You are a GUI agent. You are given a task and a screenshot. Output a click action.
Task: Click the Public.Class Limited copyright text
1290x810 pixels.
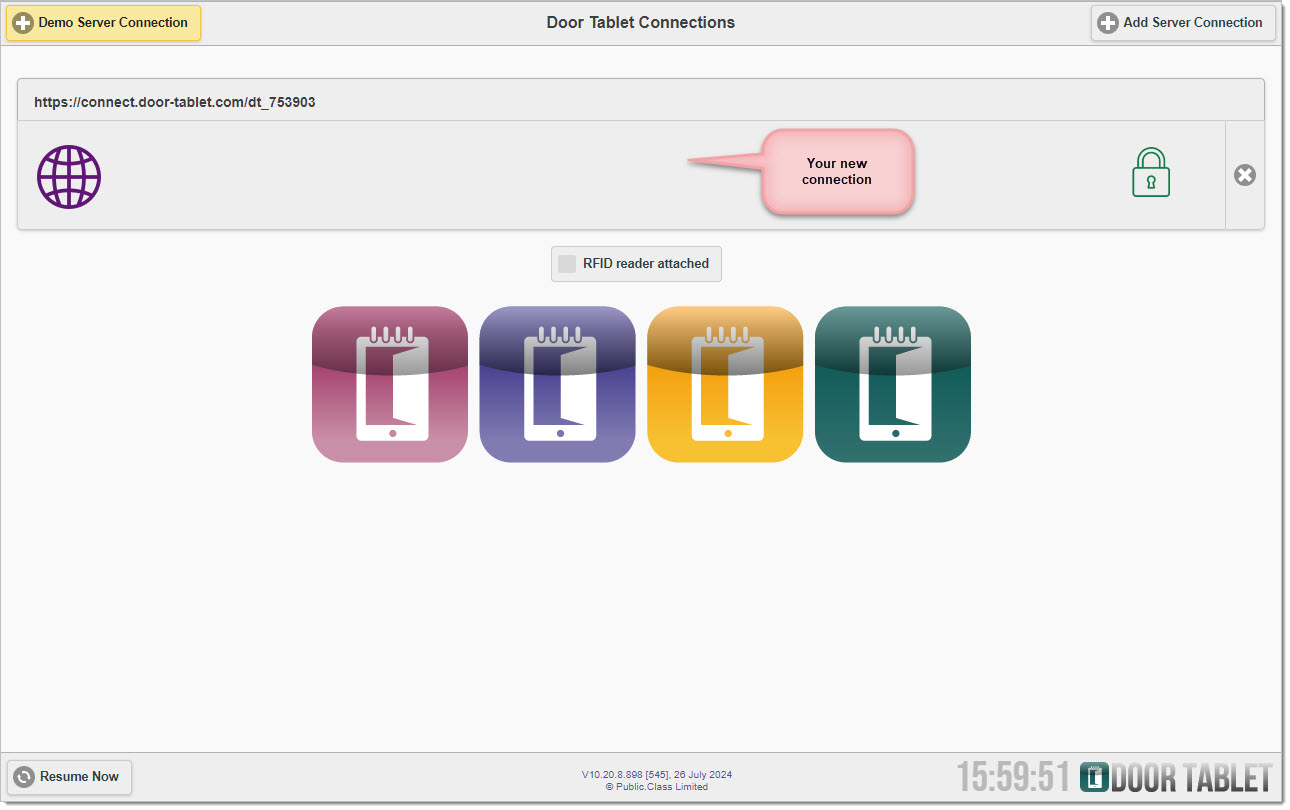coord(657,787)
